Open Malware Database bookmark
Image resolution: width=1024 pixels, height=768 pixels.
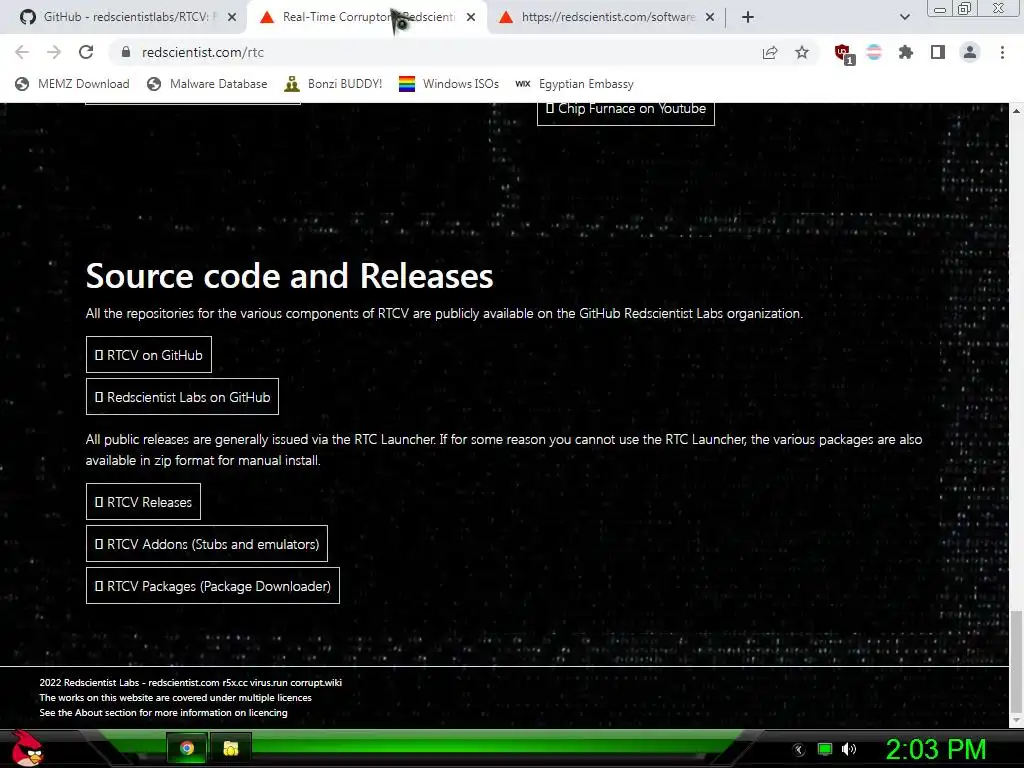(x=208, y=84)
